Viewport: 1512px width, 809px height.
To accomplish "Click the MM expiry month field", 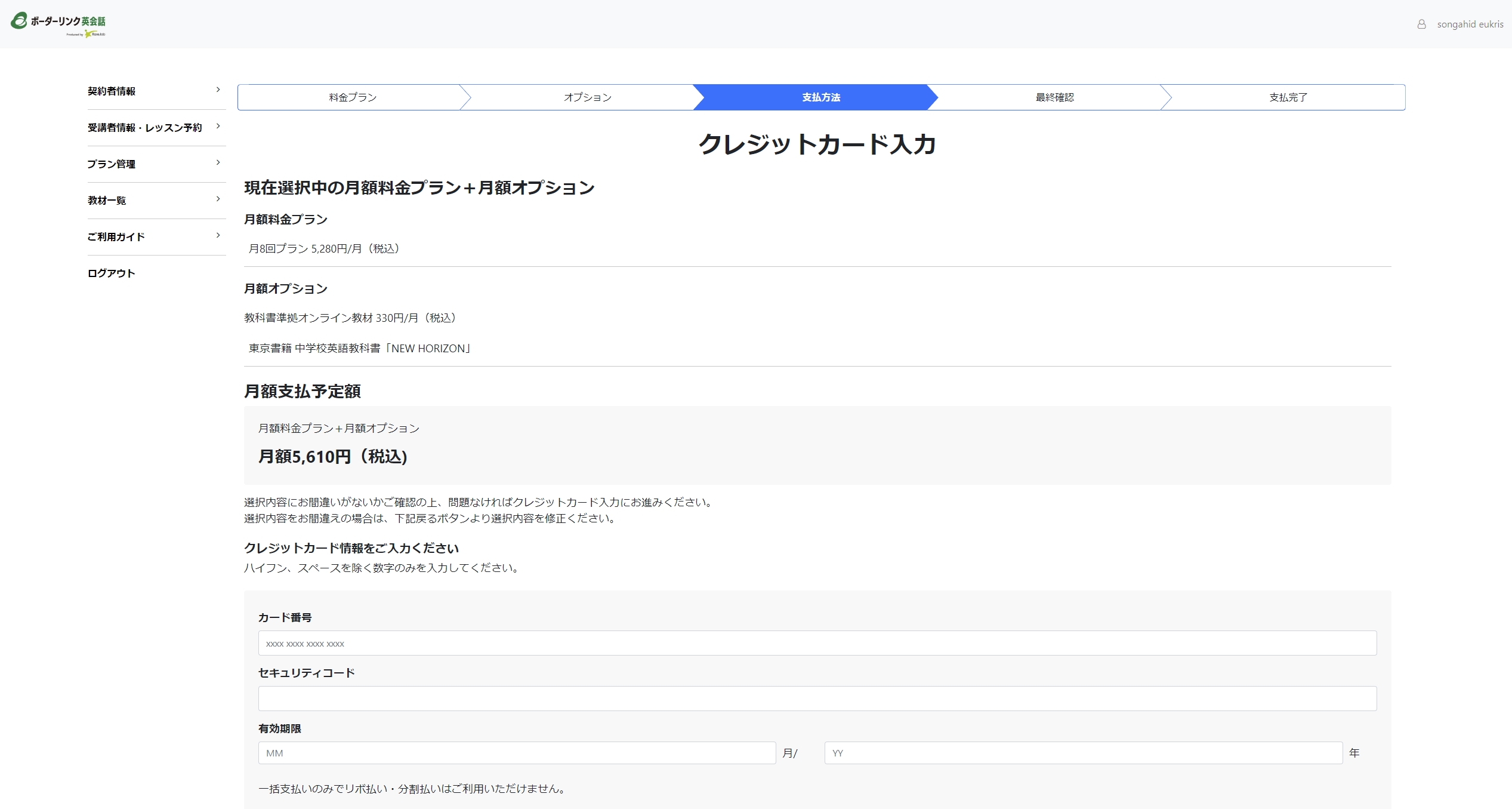I will (x=517, y=753).
